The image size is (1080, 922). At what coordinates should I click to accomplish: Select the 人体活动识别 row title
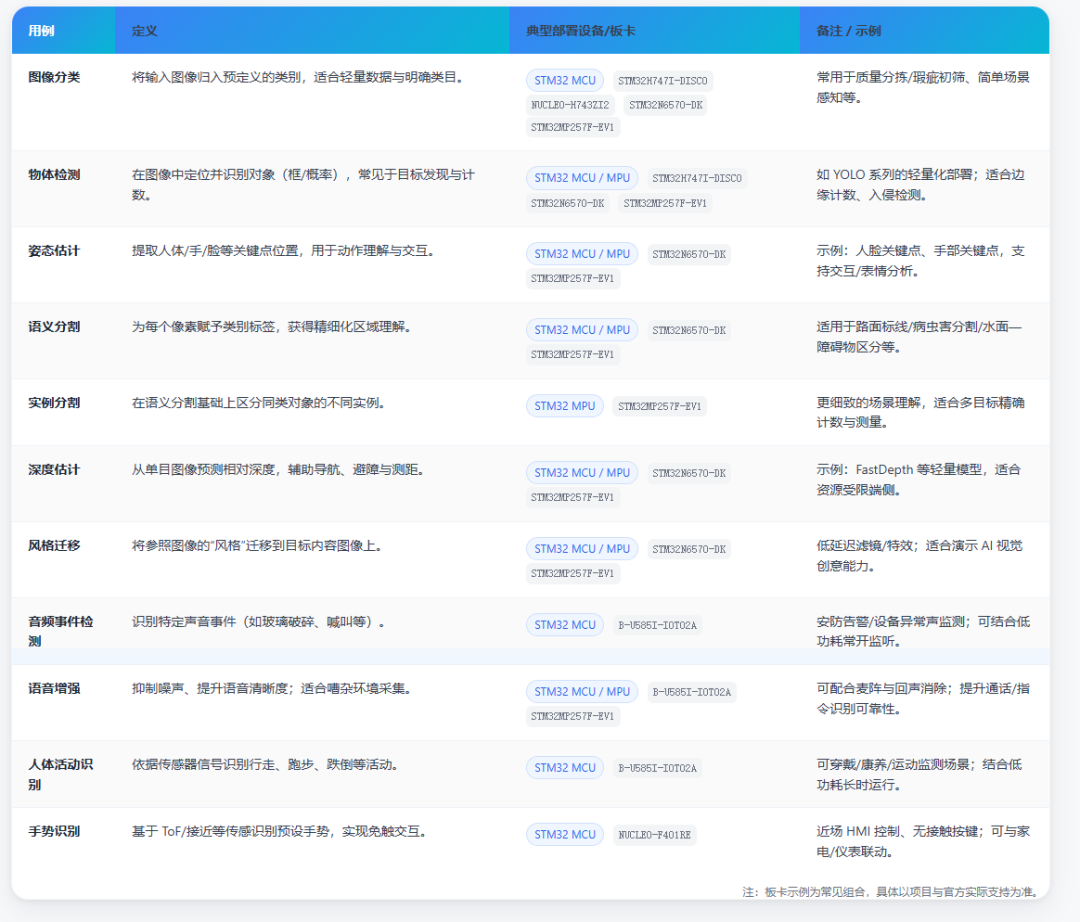pyautogui.click(x=61, y=775)
